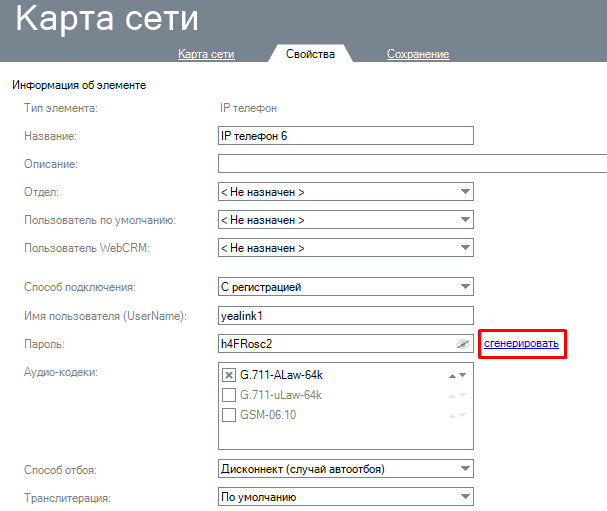
Task: Open the Транслитерация dropdown
Action: coord(345,497)
